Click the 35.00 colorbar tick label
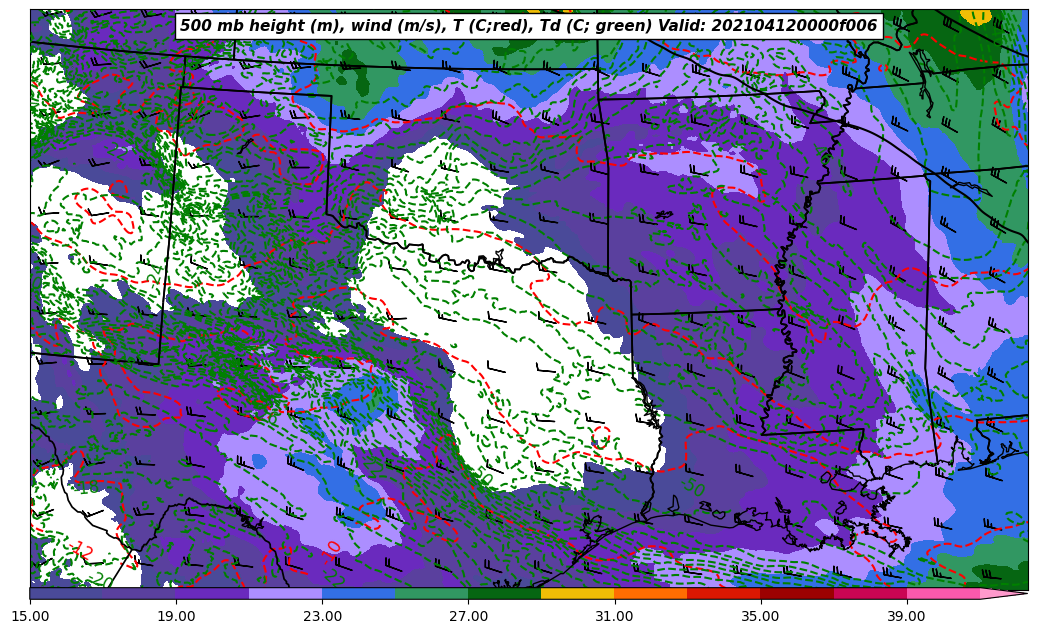Screen dimensions: 1037x633 point(760,616)
